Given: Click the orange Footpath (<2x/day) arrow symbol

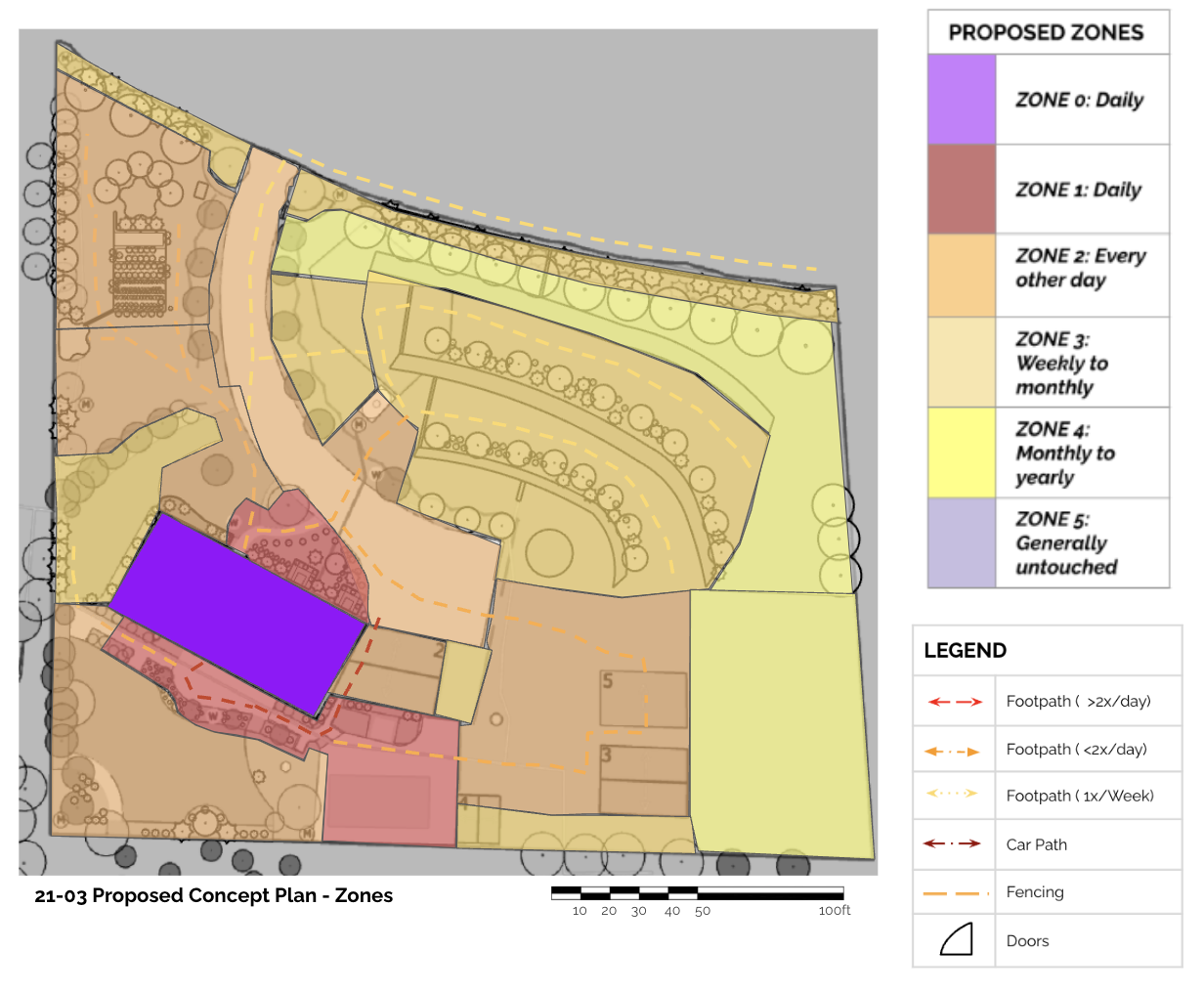Looking at the screenshot, I should (x=954, y=751).
